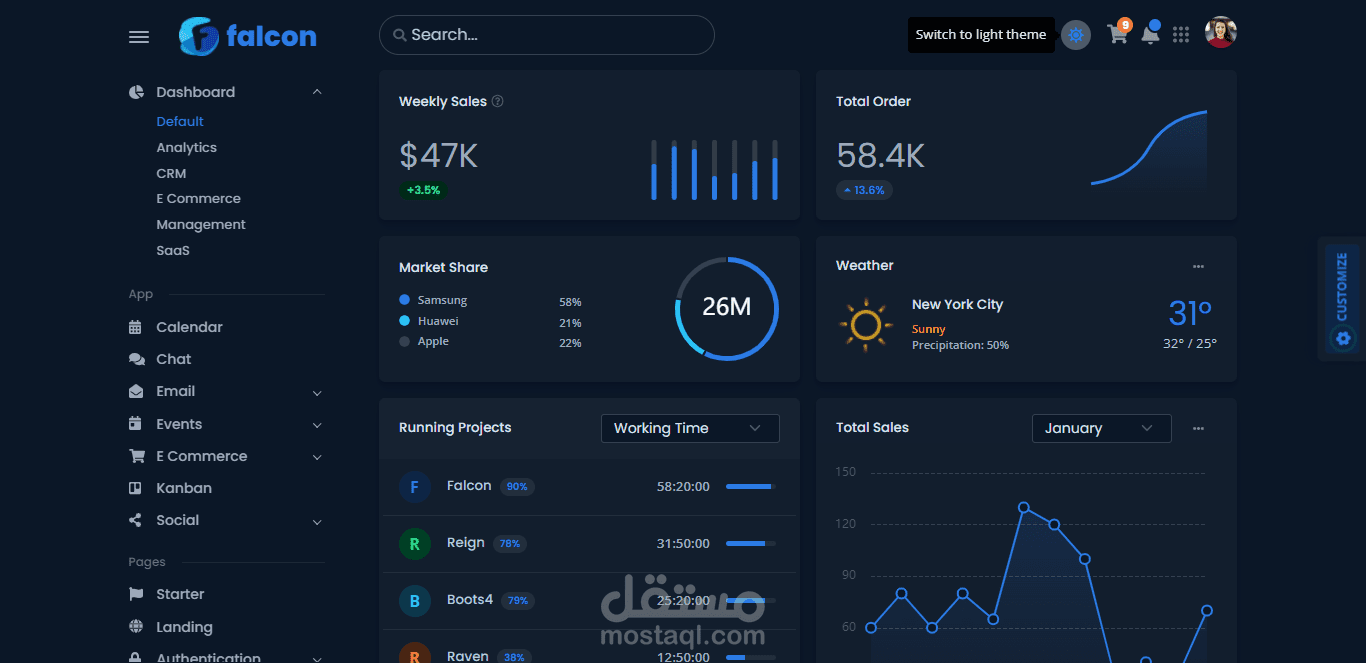
Task: Click the Reign project progress bar
Action: click(x=750, y=543)
